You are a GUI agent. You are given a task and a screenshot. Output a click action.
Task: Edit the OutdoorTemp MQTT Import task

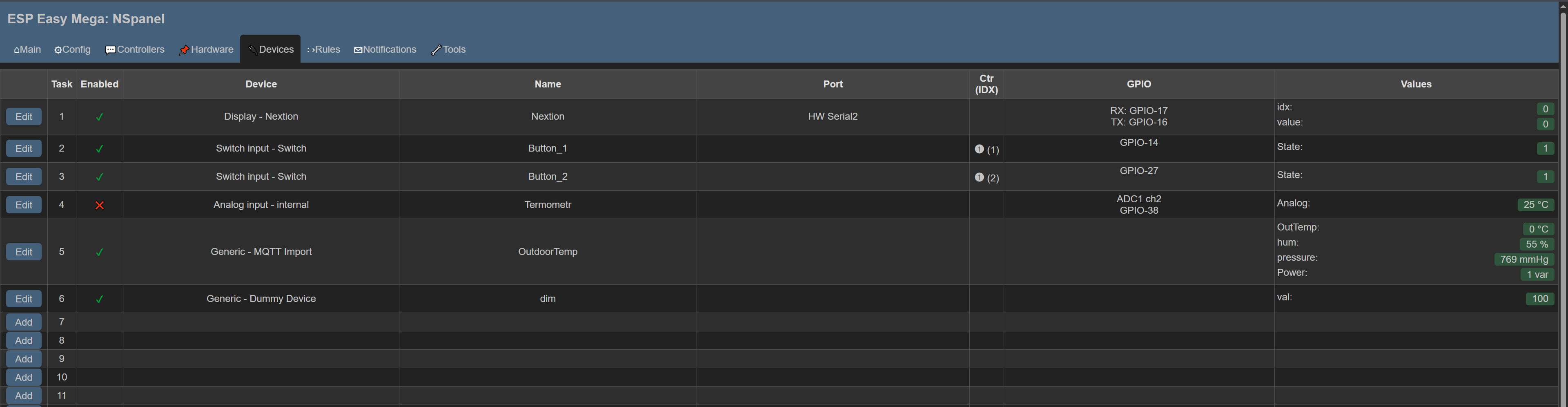click(24, 252)
